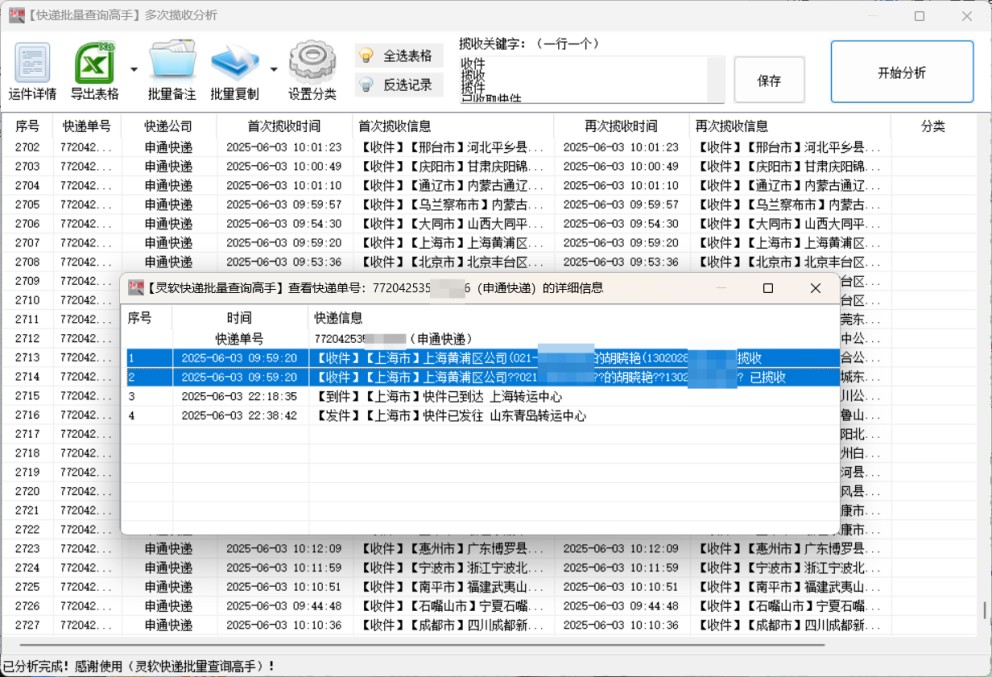Click the scrollbar of the keyword text box
The image size is (992, 677).
coord(716,80)
